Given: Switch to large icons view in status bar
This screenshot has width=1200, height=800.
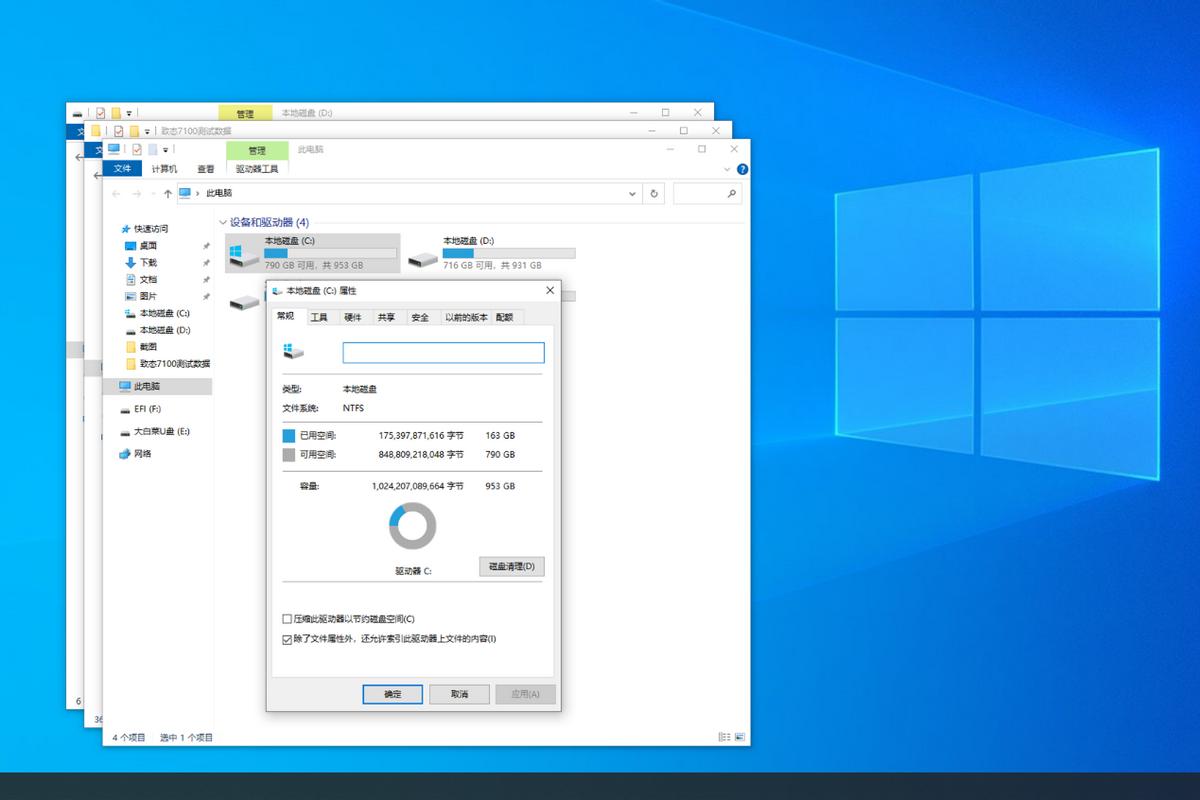Looking at the screenshot, I should [x=739, y=737].
